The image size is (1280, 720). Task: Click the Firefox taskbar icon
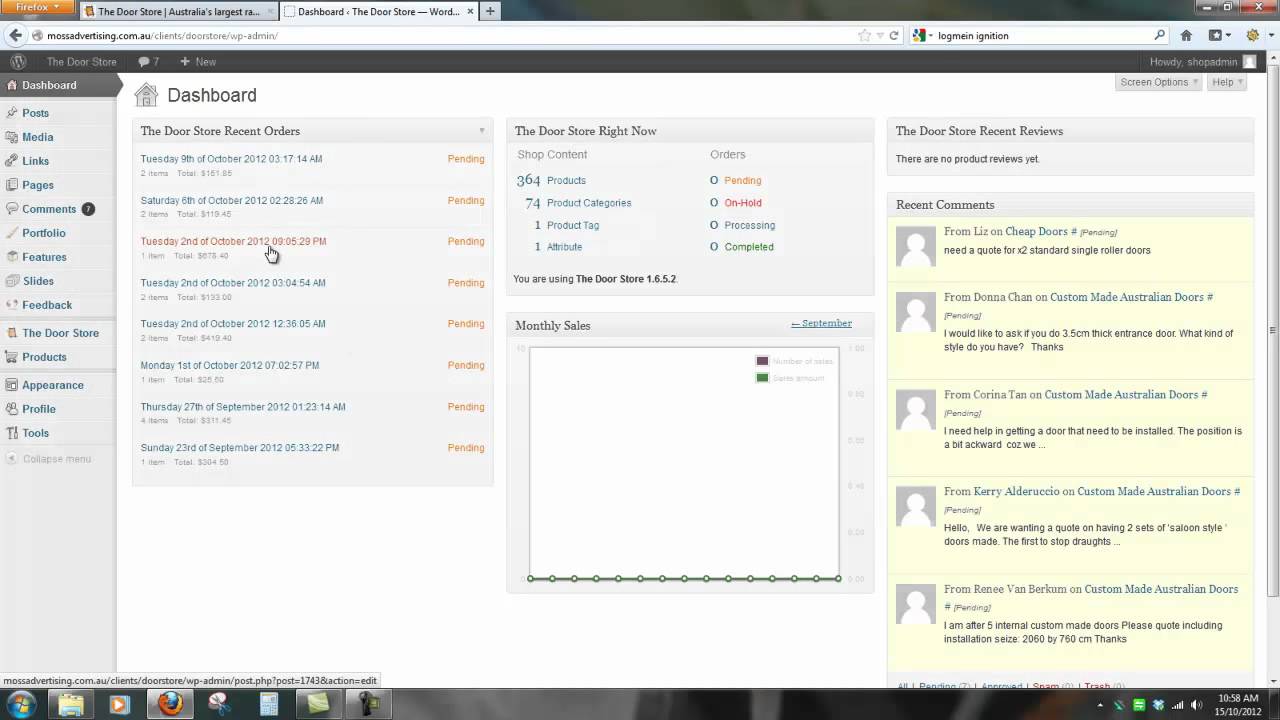[x=170, y=704]
